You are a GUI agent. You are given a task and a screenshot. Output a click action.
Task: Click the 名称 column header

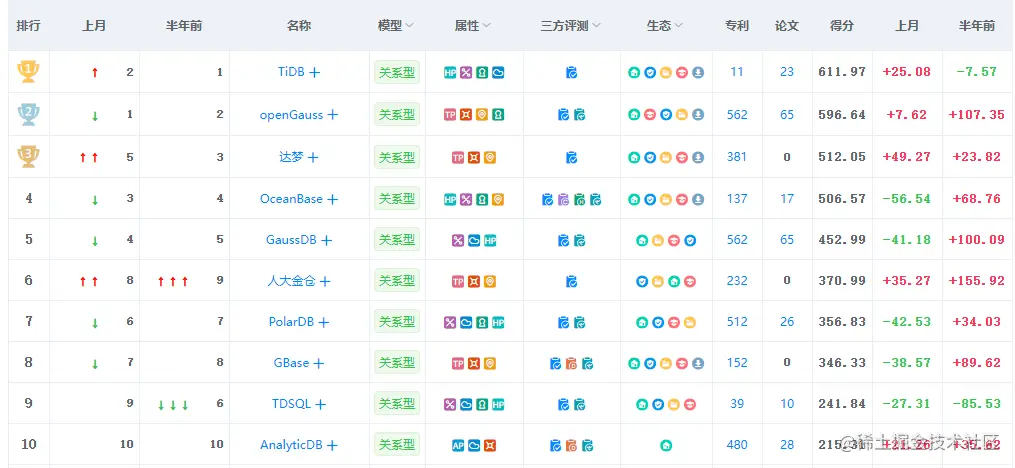(x=298, y=26)
